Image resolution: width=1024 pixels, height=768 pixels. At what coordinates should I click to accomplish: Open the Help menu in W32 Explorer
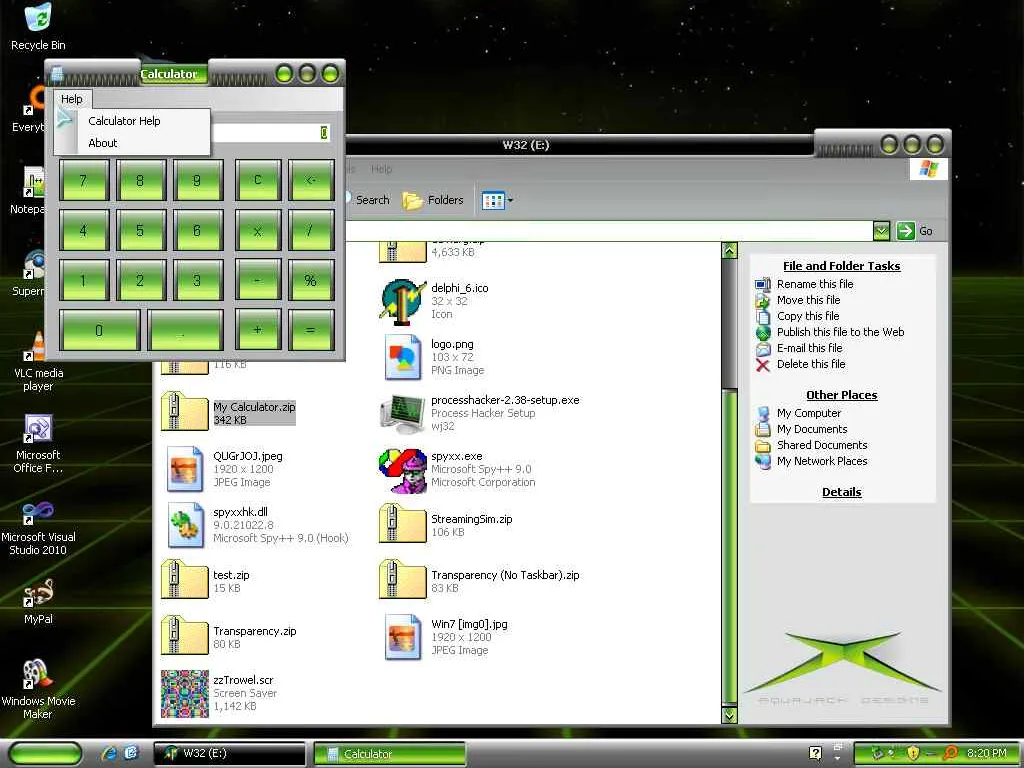[381, 169]
